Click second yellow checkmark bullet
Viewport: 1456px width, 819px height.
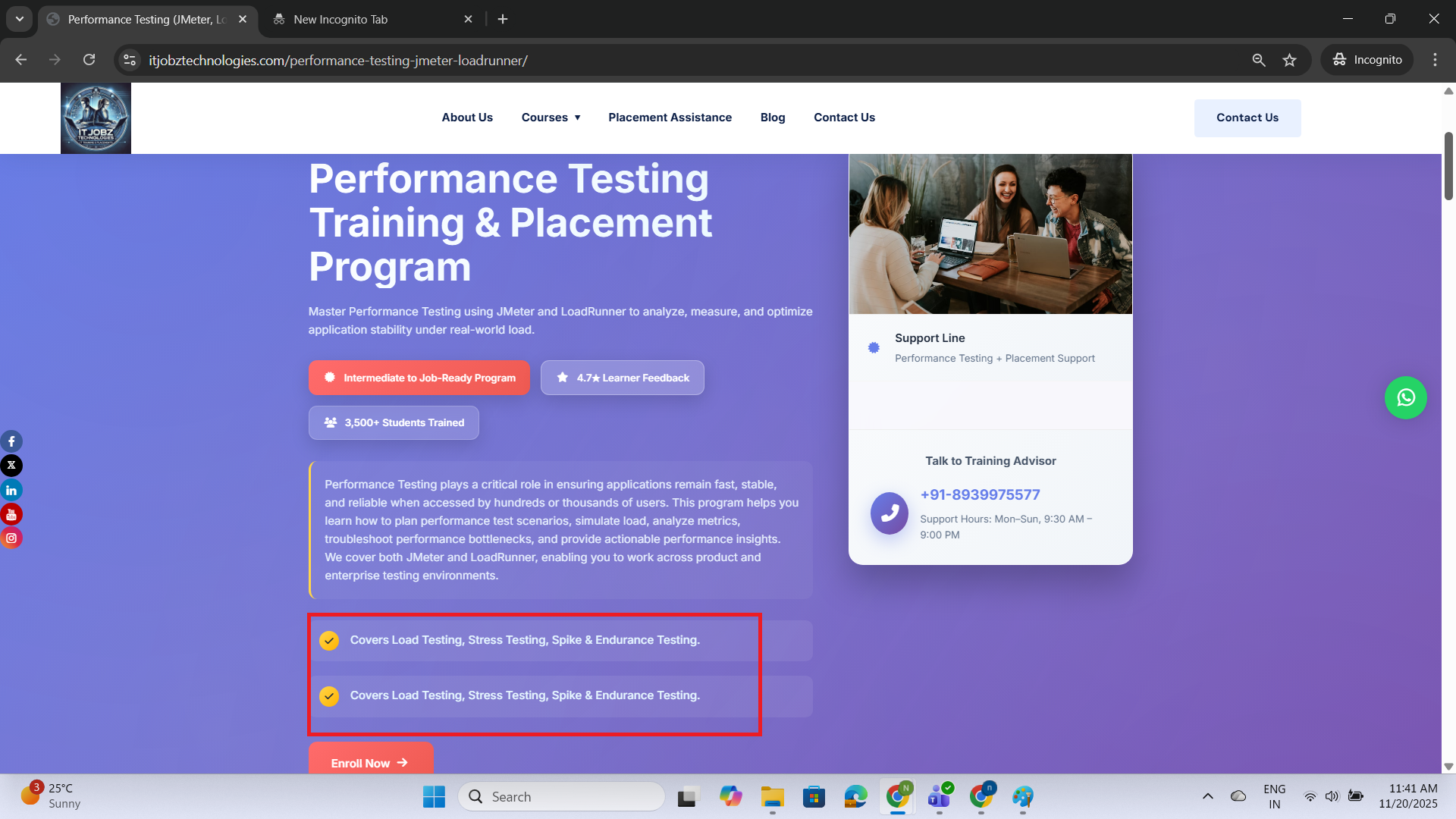pos(329,696)
